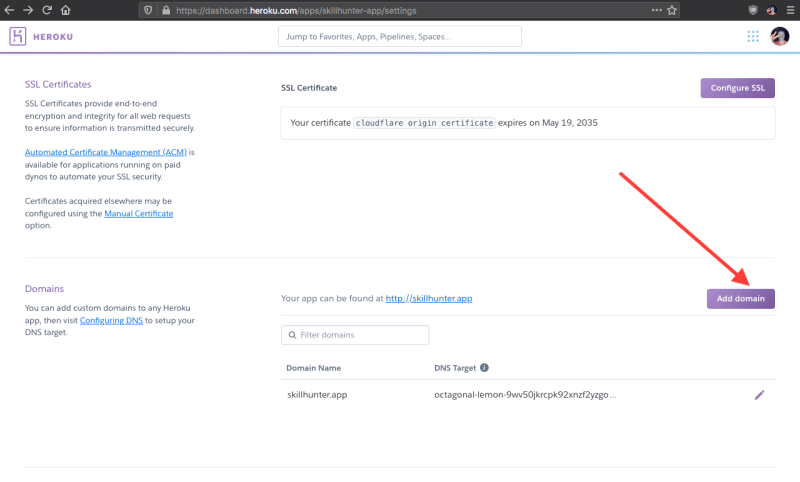Open page actions three-dot menu

coord(657,10)
